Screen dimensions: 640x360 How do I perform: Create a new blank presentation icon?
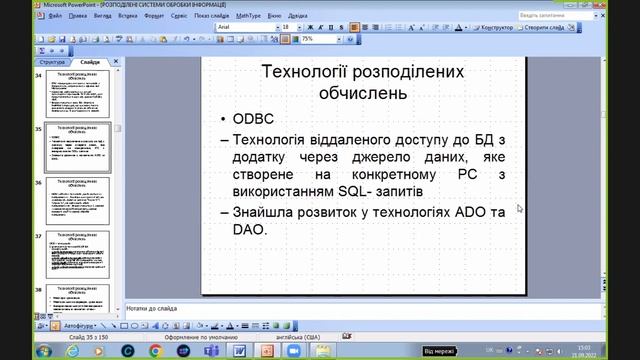pyautogui.click(x=41, y=39)
